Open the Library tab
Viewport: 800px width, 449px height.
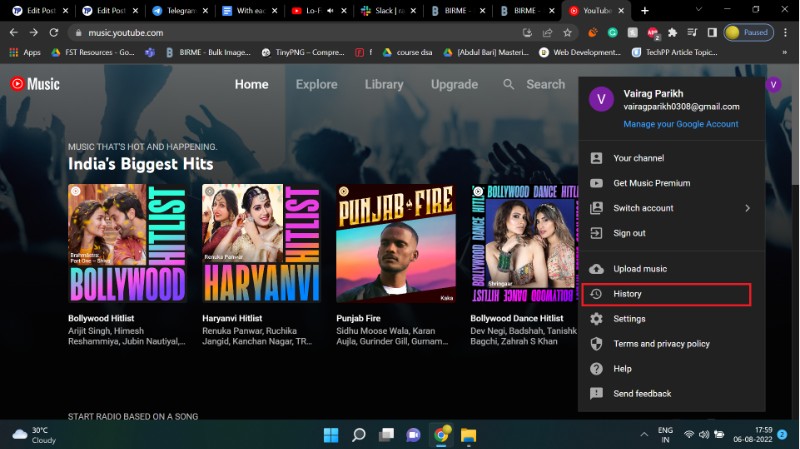pyautogui.click(x=384, y=85)
